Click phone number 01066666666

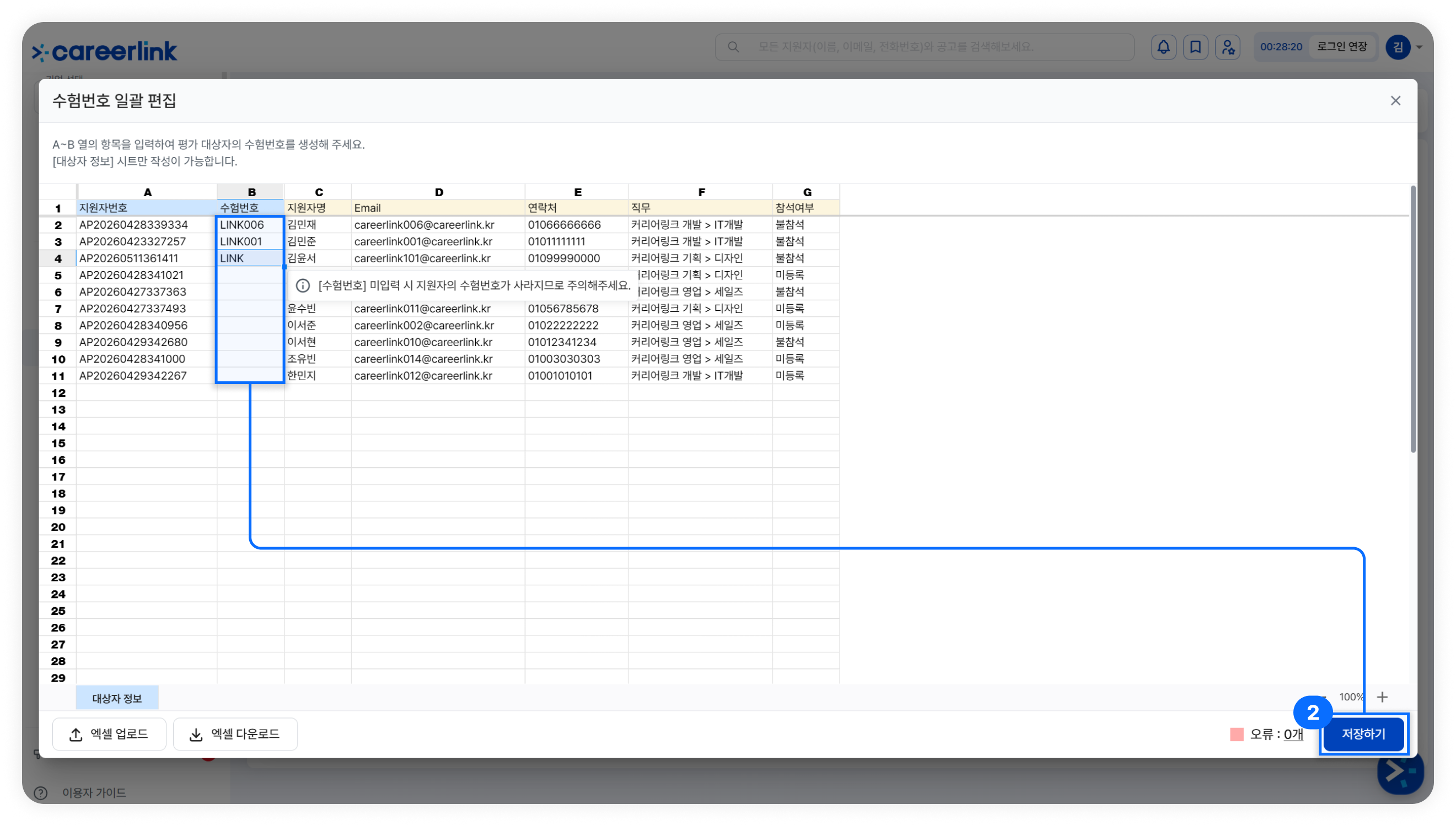point(577,225)
